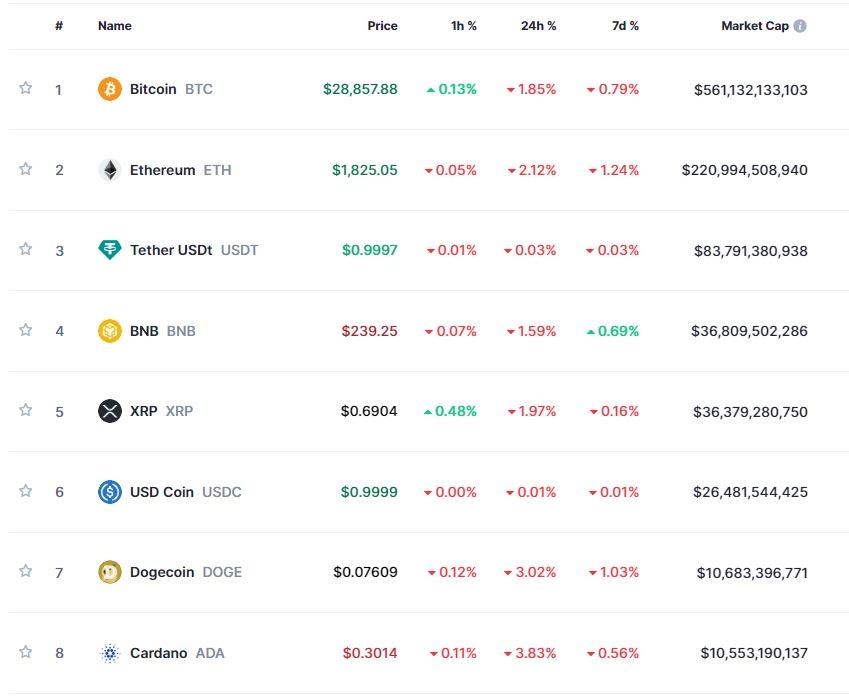Click the 7d % column header

coord(626,26)
